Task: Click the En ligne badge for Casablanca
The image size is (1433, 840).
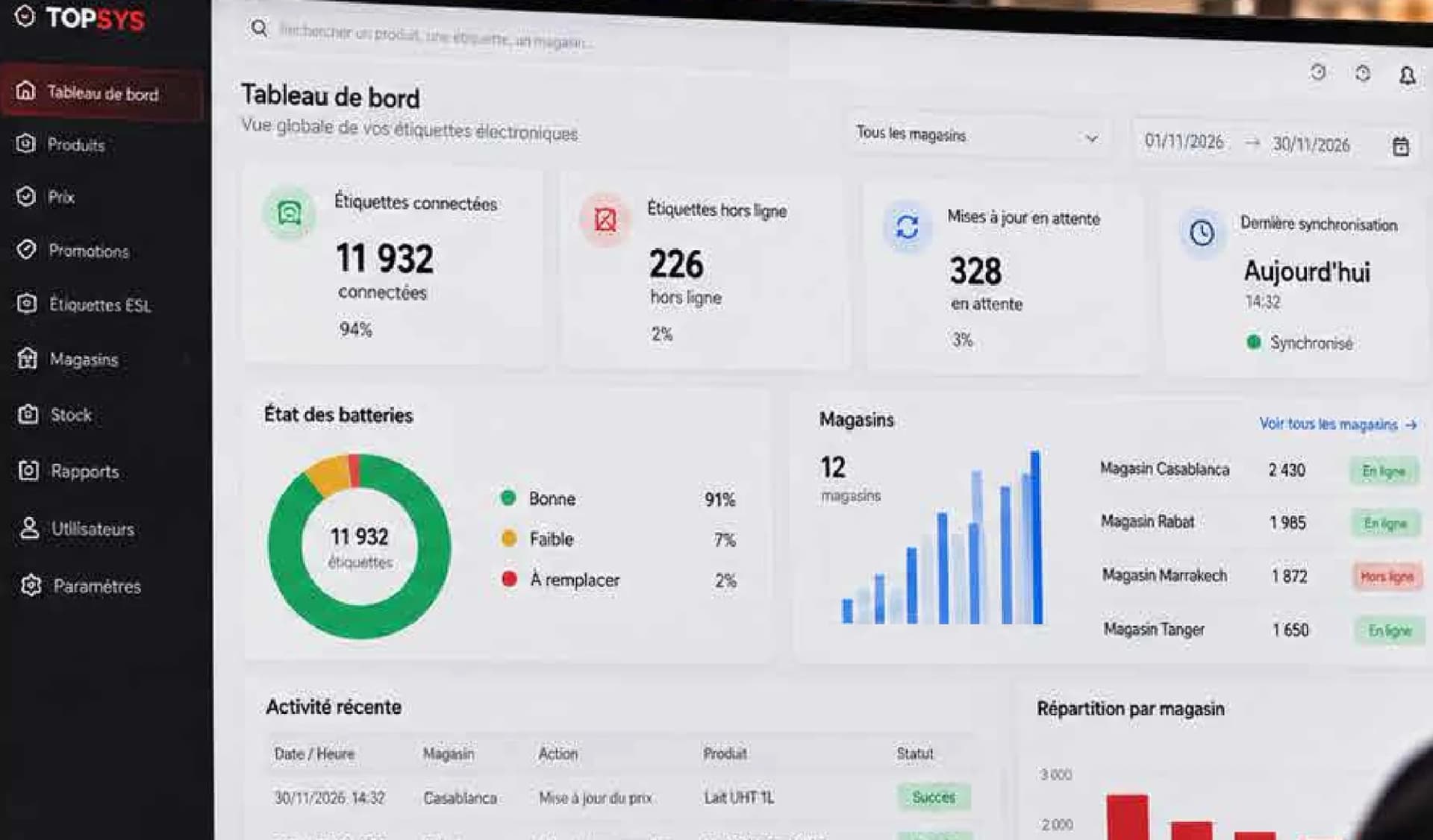Action: tap(1384, 471)
